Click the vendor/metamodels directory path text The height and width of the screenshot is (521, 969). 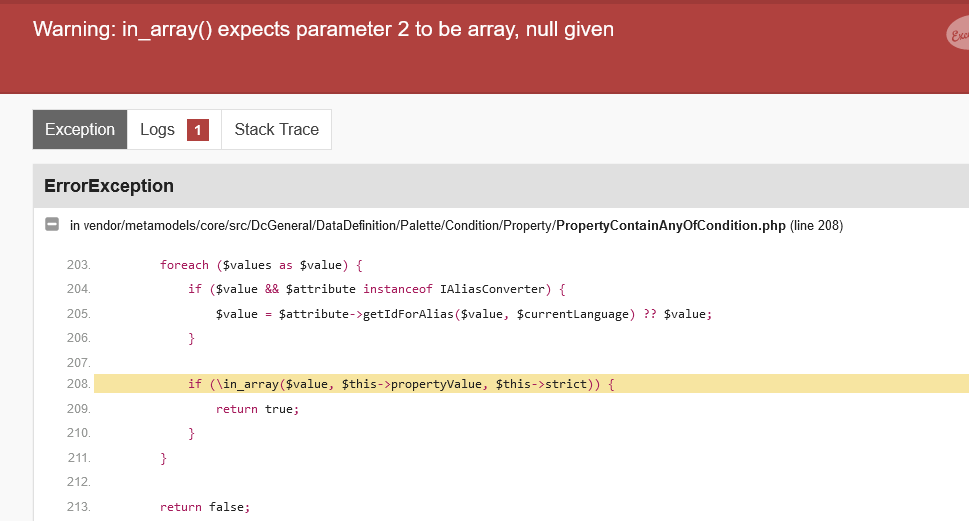click(x=310, y=225)
